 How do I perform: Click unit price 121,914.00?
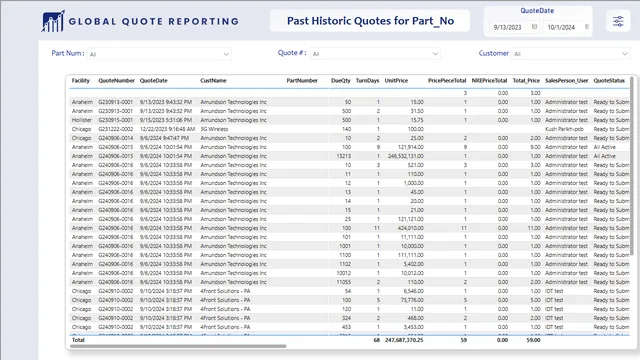pos(411,147)
